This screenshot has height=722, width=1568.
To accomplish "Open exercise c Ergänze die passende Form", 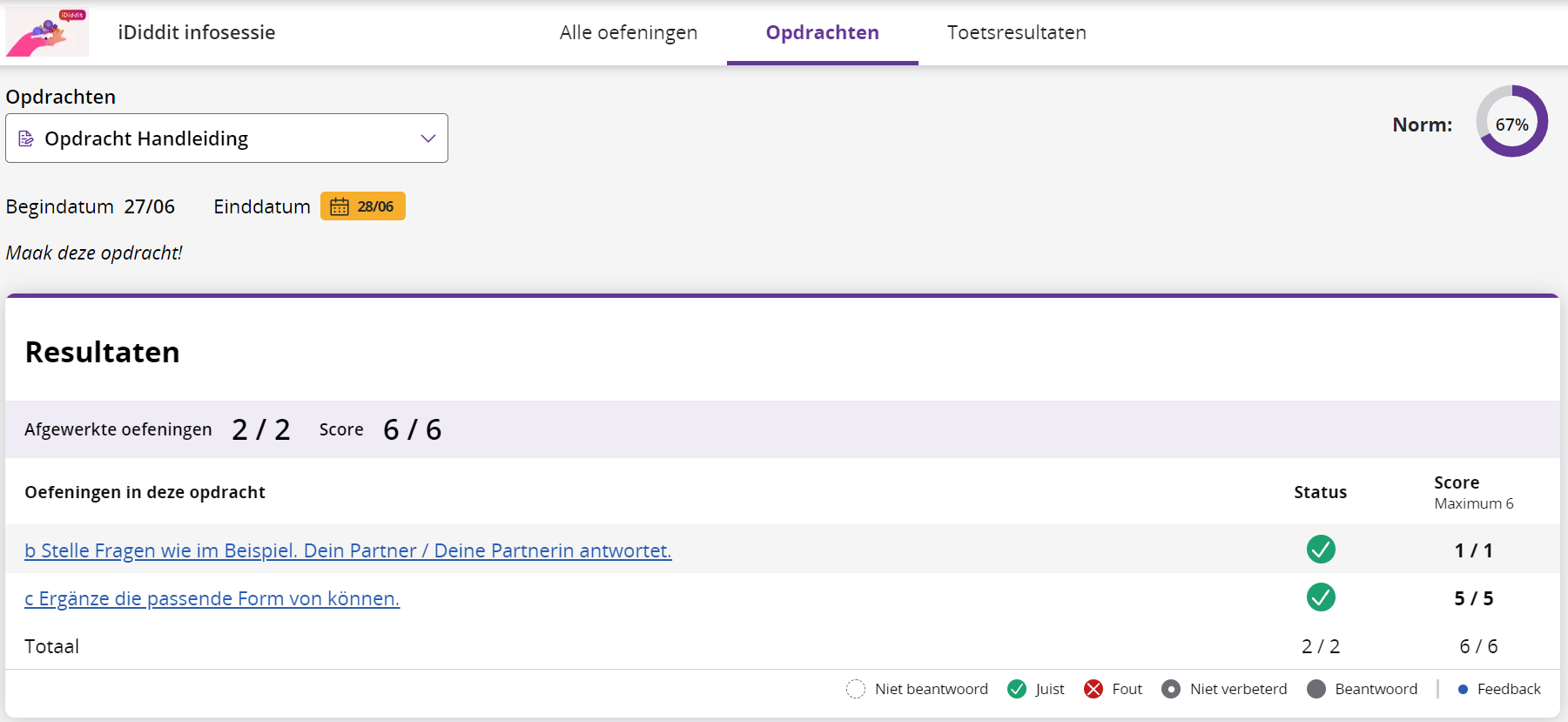I will point(212,598).
